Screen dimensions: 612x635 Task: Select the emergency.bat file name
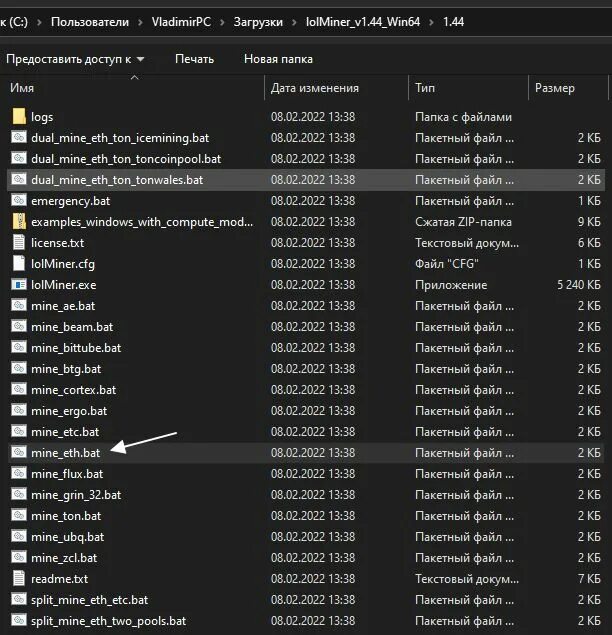tap(70, 201)
